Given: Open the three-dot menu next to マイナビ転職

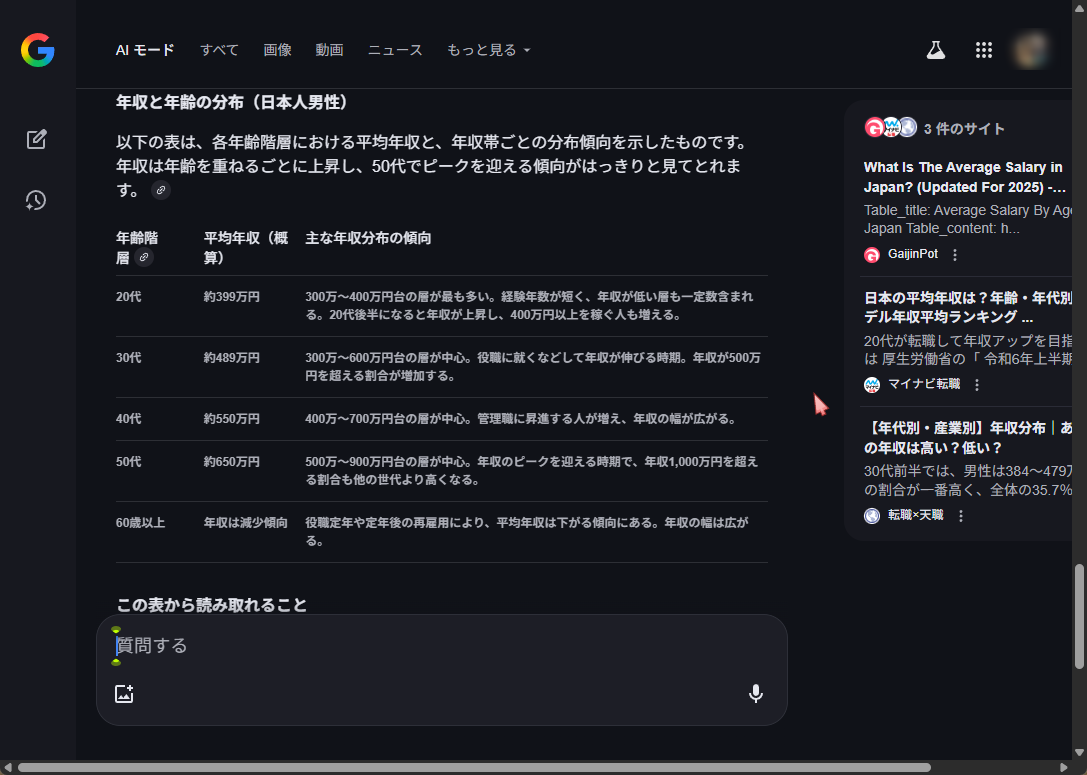Looking at the screenshot, I should click(977, 385).
